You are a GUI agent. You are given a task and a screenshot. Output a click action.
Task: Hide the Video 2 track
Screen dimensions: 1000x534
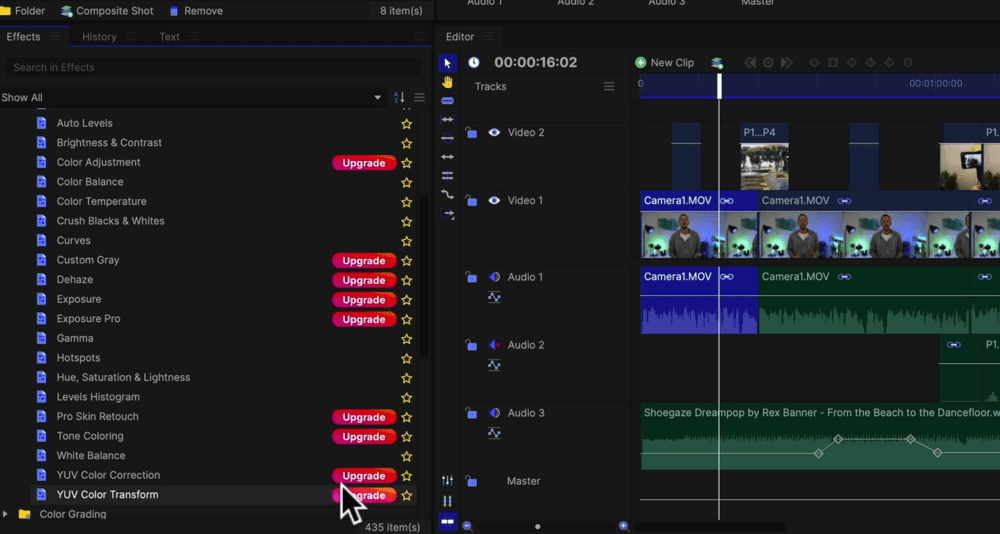pyautogui.click(x=494, y=133)
